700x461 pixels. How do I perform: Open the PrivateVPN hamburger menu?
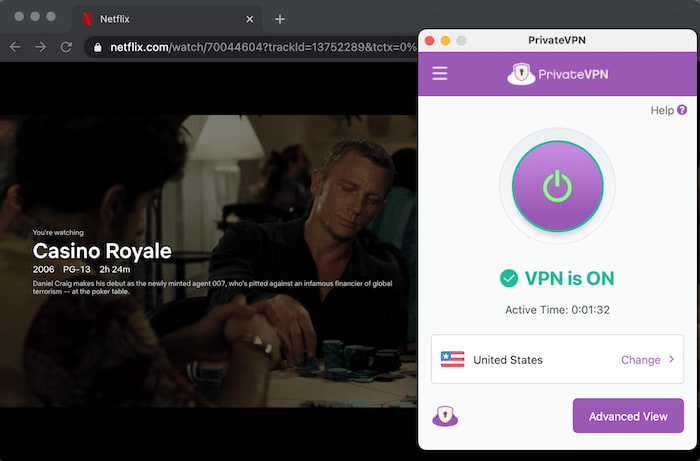click(439, 74)
